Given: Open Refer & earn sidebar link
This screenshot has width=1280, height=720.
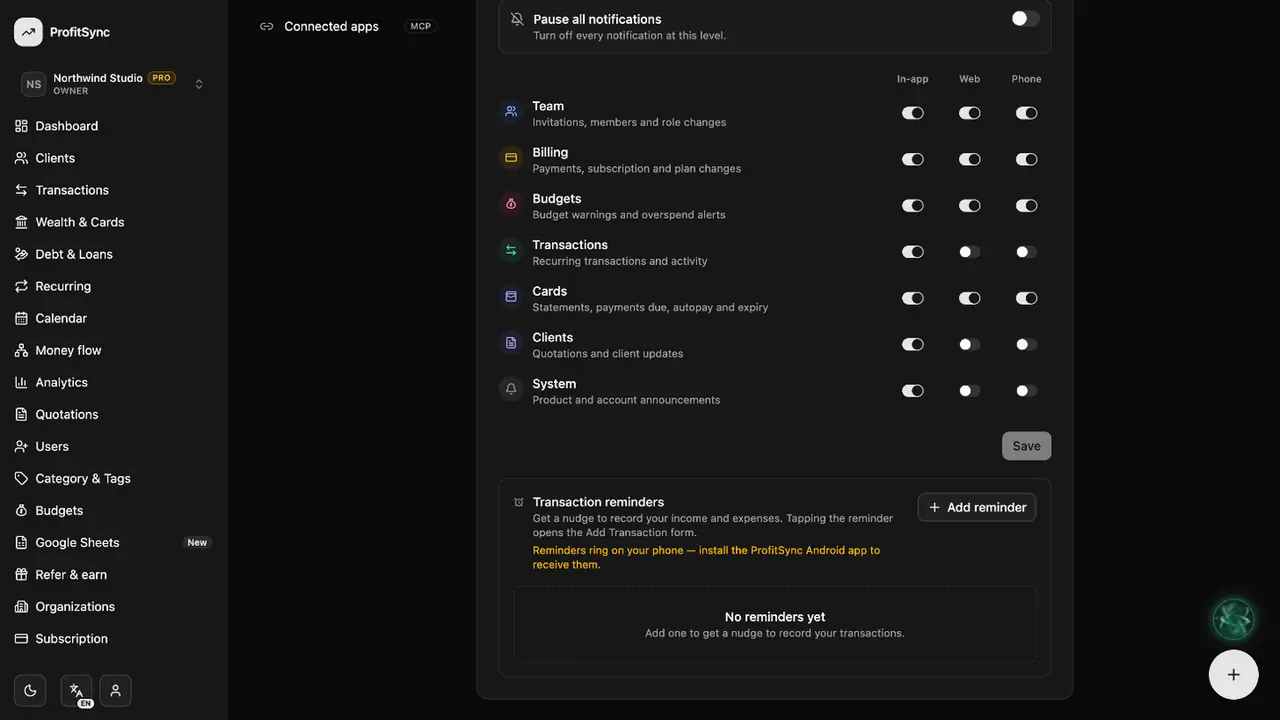Looking at the screenshot, I should (114, 574).
